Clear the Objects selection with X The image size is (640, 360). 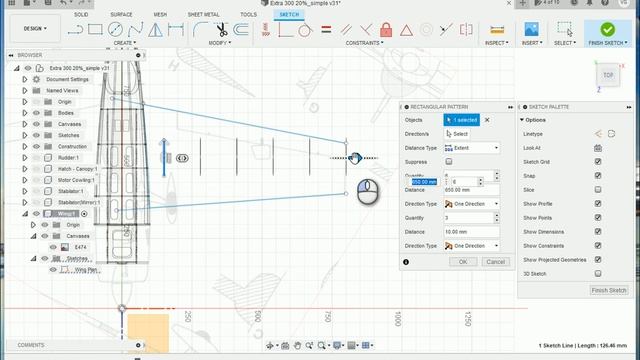(487, 120)
